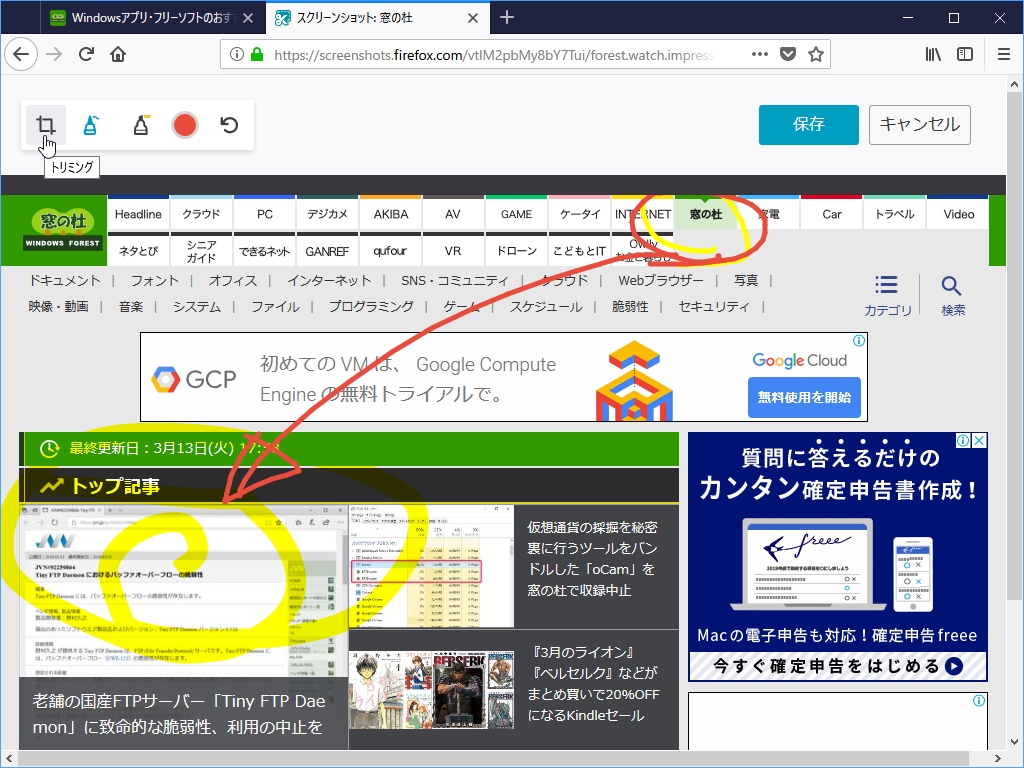
Task: Toggle the Firefox sidebar
Action: [x=966, y=54]
